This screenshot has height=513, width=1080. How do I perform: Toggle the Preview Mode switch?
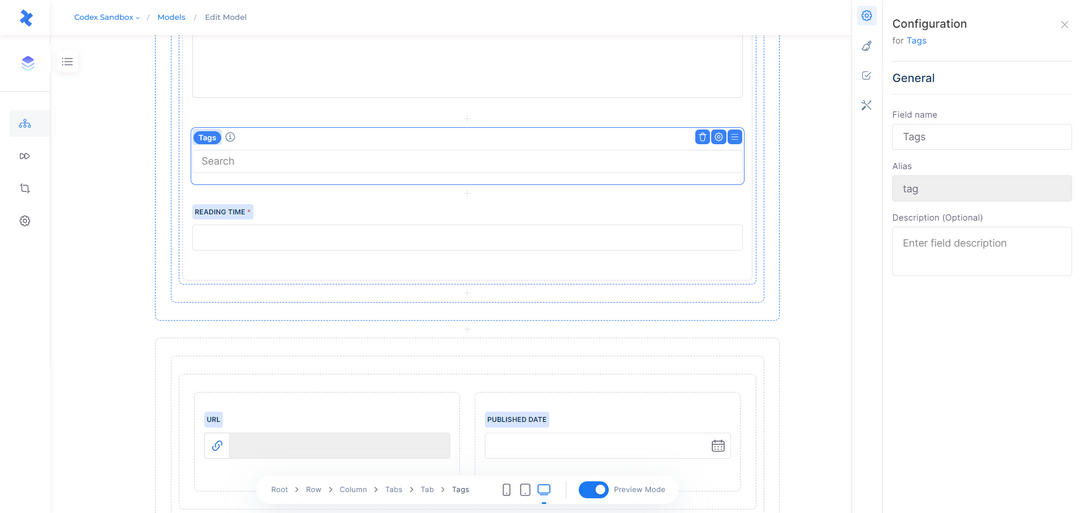tap(594, 490)
